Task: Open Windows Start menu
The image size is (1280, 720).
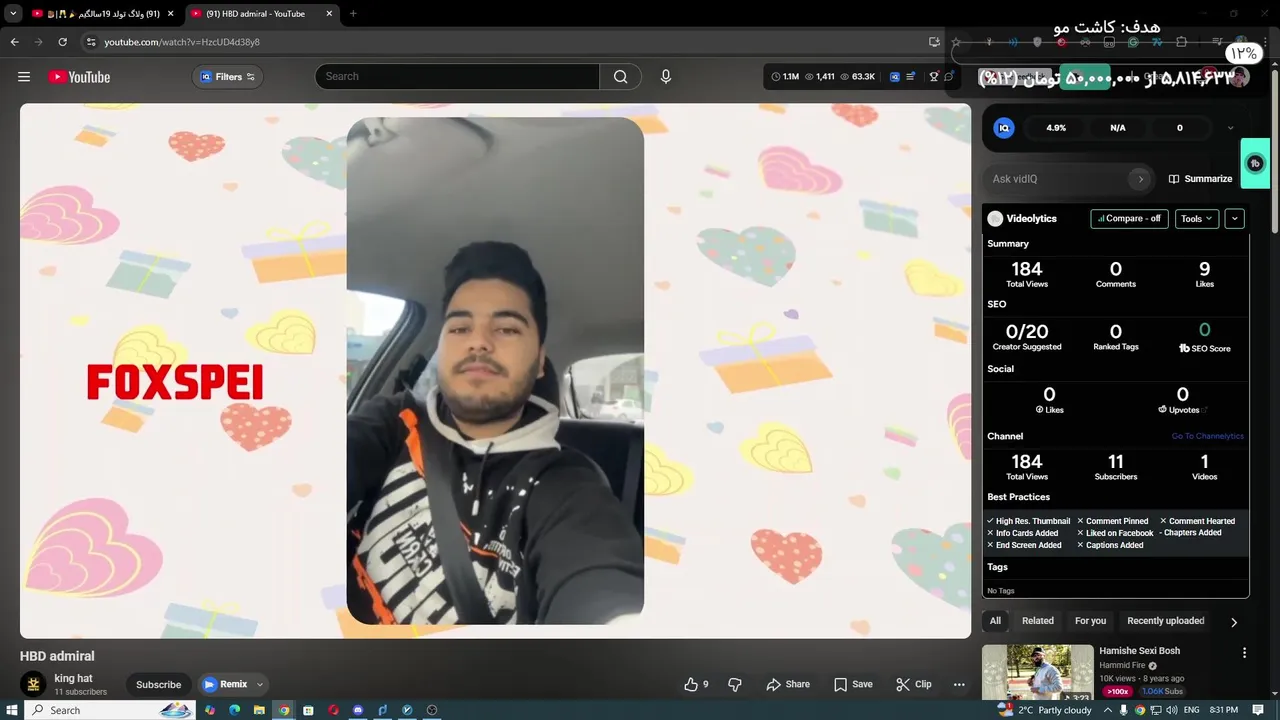Action: (x=11, y=710)
